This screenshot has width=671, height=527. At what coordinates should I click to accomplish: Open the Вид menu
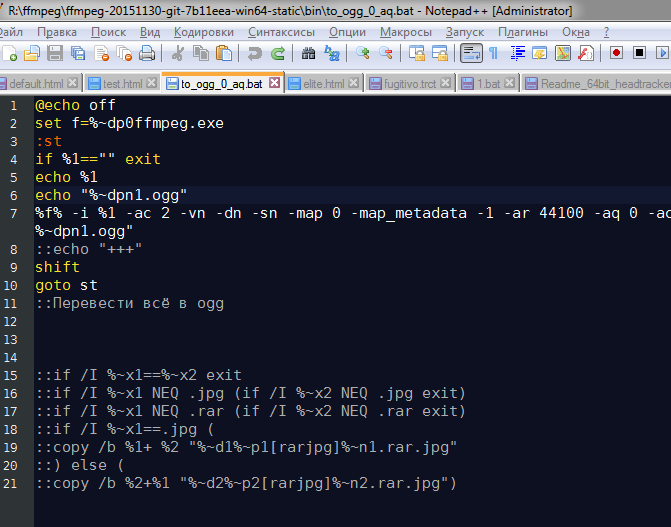[150, 32]
